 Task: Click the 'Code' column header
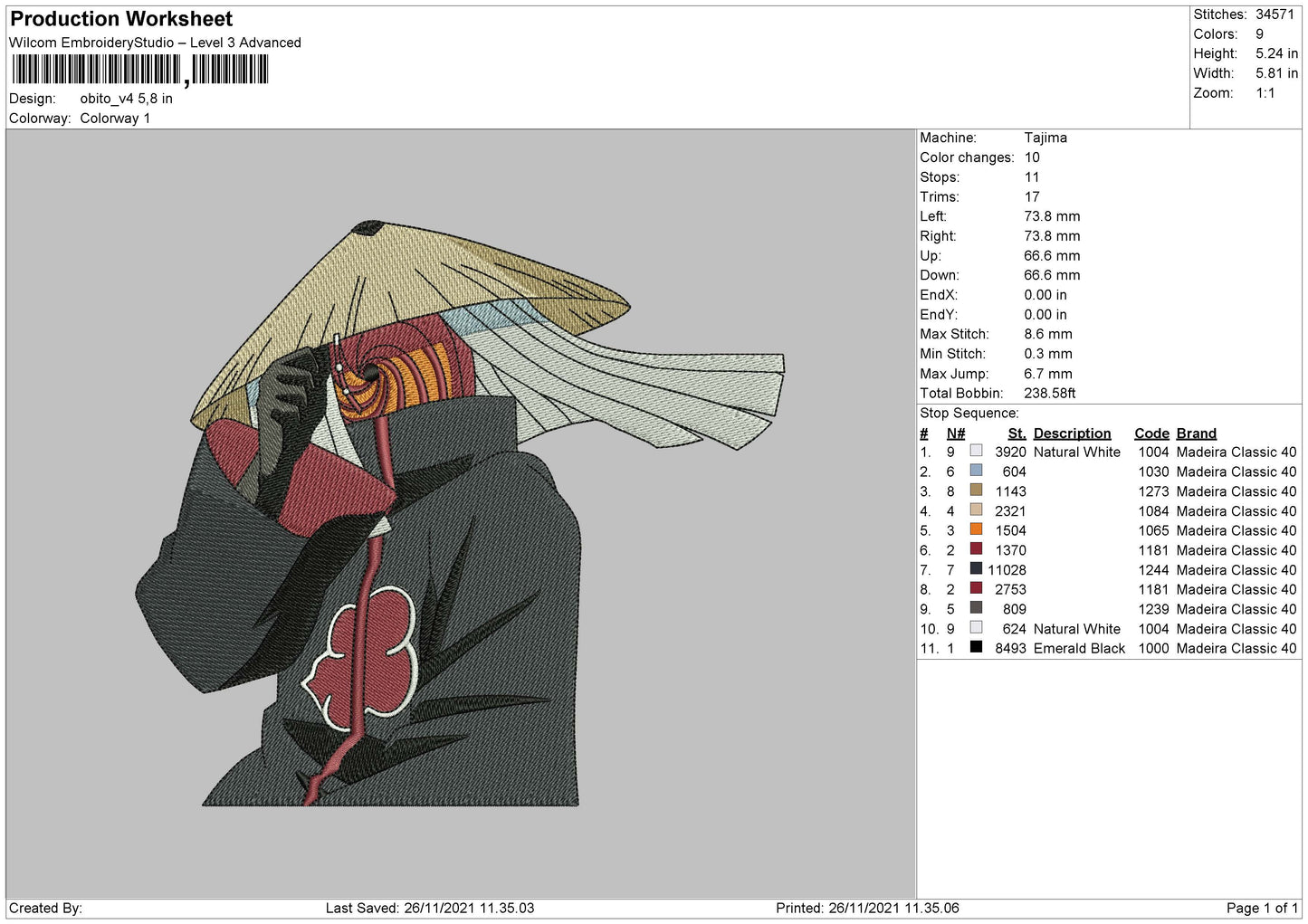coord(1151,433)
